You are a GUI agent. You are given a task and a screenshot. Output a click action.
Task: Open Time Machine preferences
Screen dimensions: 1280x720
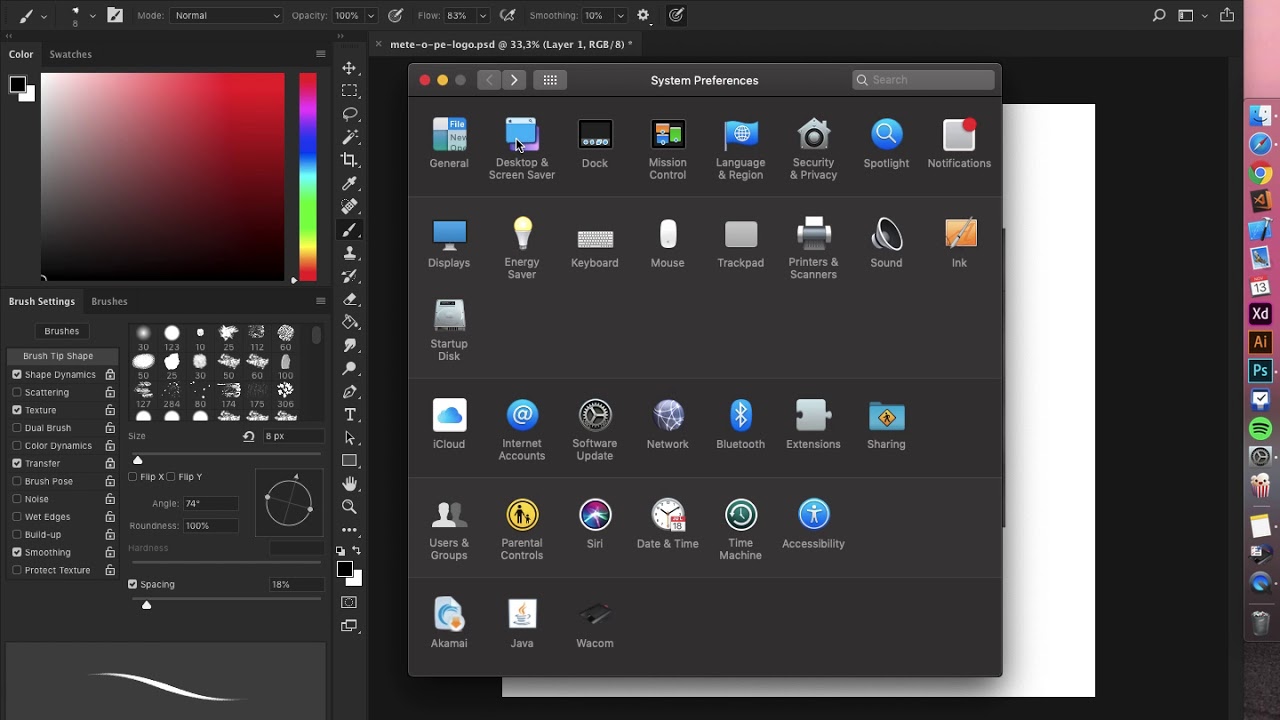tap(741, 529)
